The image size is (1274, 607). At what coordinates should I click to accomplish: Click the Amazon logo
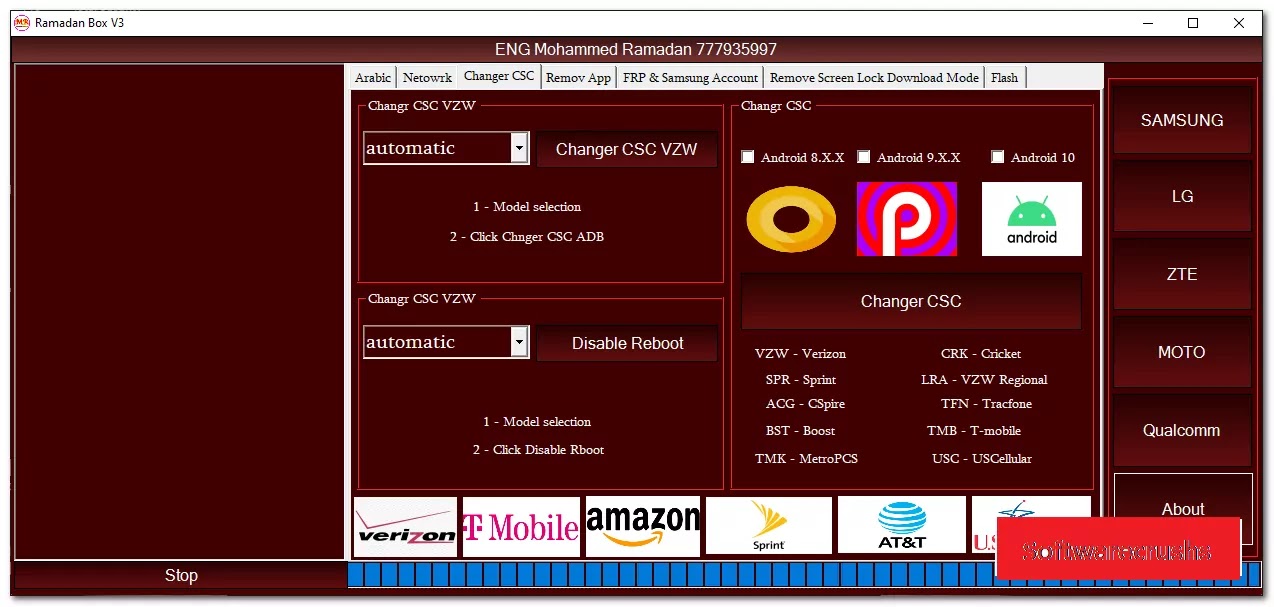[x=643, y=527]
